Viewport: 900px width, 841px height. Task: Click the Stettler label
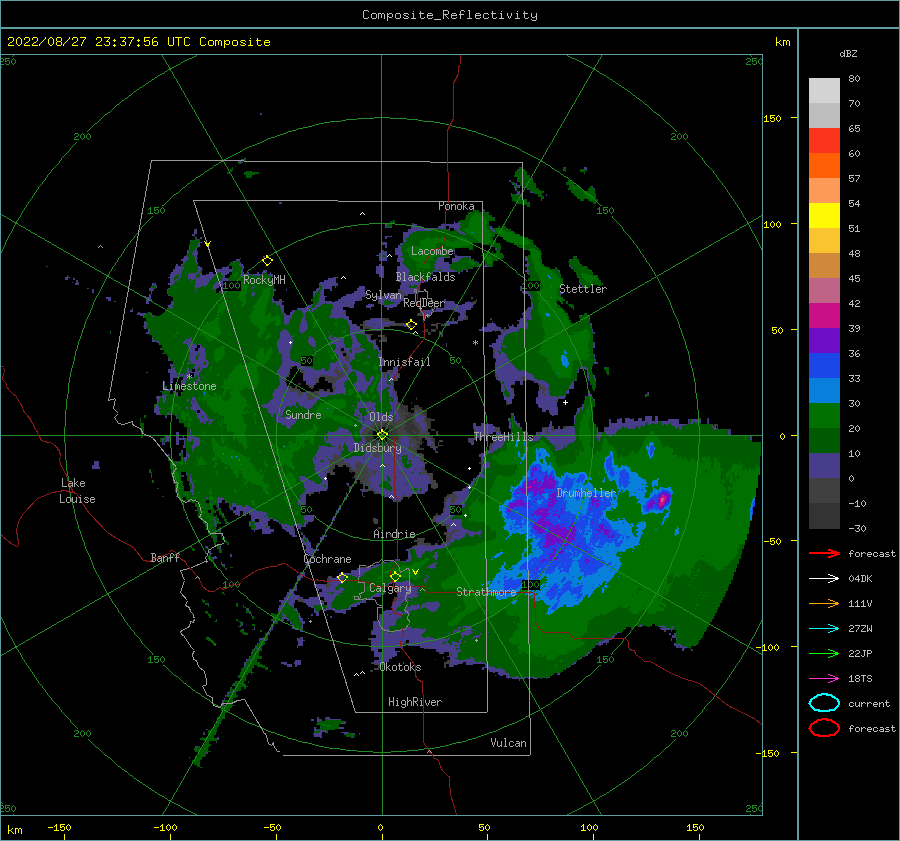pos(583,289)
